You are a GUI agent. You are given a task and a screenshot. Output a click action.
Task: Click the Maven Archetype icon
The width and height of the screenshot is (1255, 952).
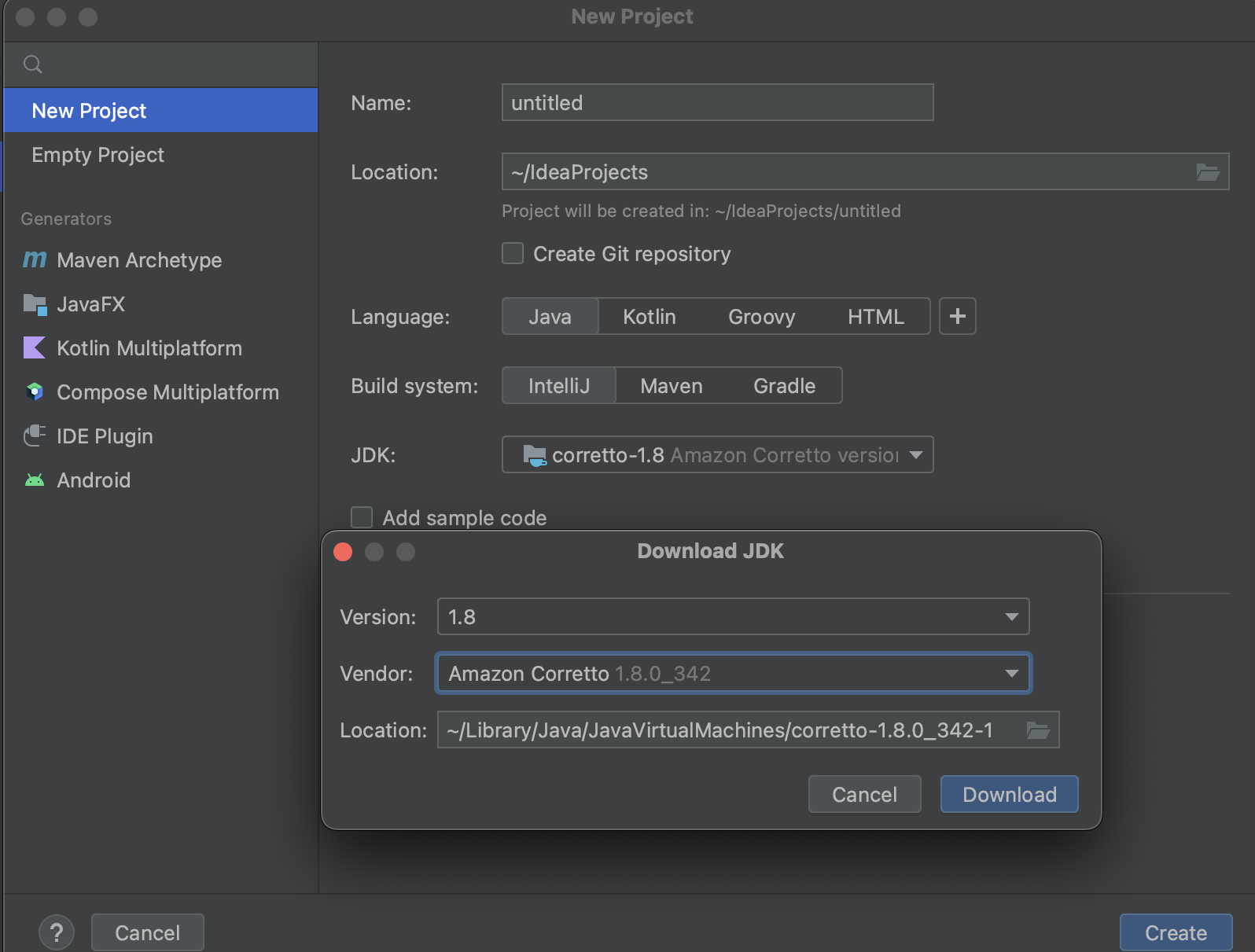[x=35, y=259]
